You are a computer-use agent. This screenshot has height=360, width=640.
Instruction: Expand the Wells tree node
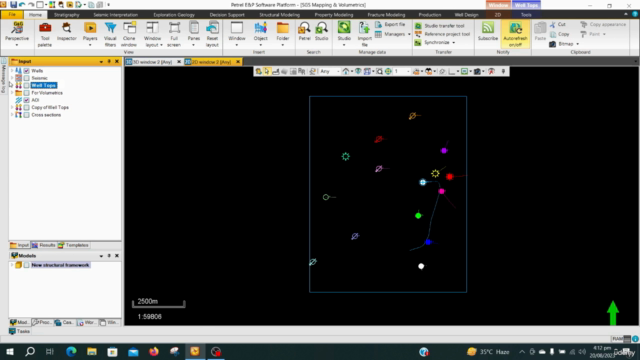(x=12, y=71)
